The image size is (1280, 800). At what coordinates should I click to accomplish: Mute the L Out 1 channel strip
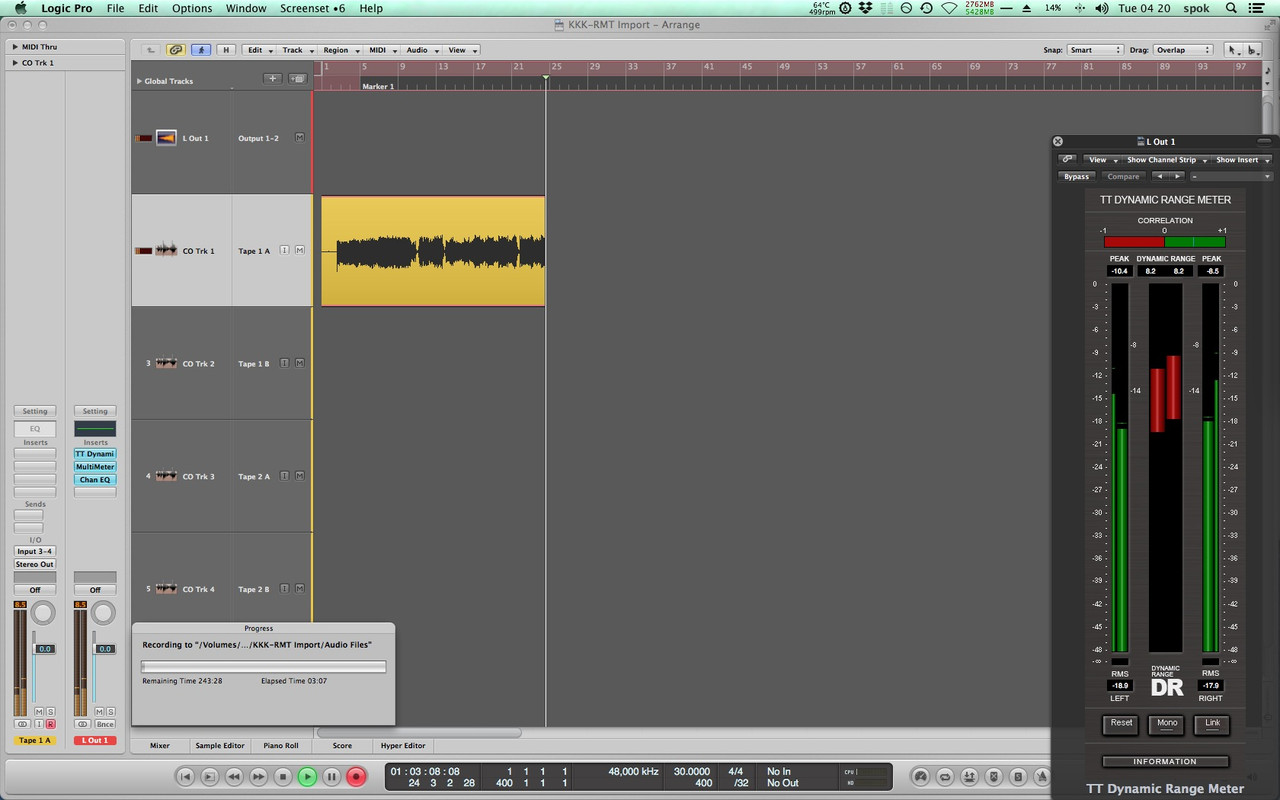[99, 712]
